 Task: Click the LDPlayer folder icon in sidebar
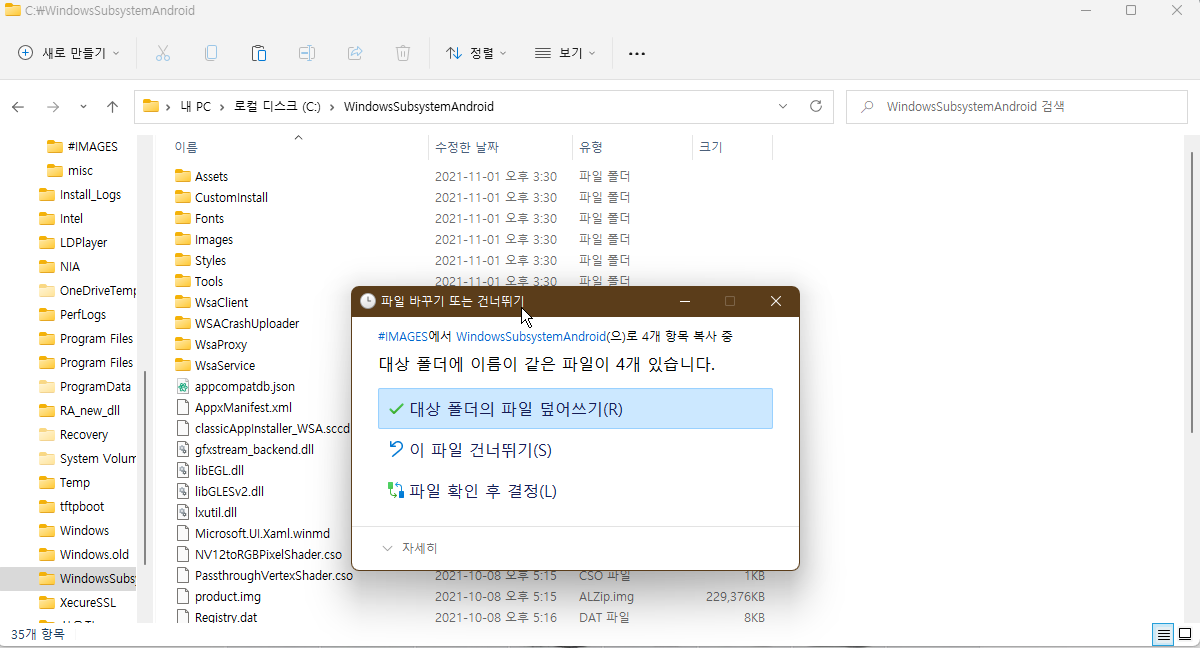[x=46, y=242]
